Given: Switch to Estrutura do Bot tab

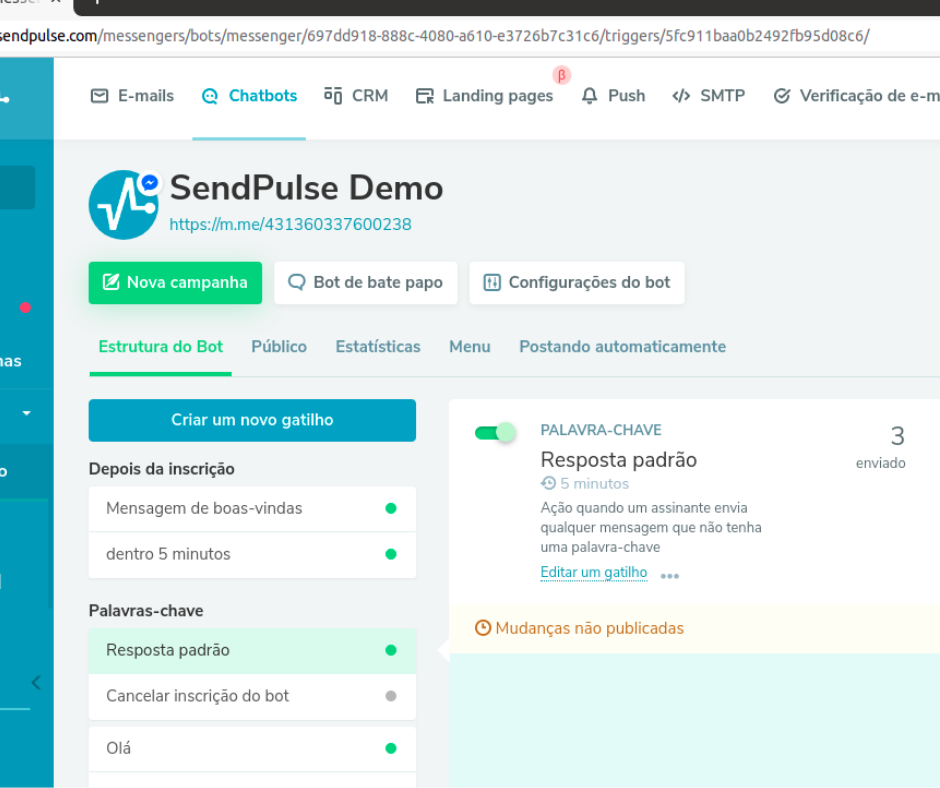Looking at the screenshot, I should (x=161, y=347).
